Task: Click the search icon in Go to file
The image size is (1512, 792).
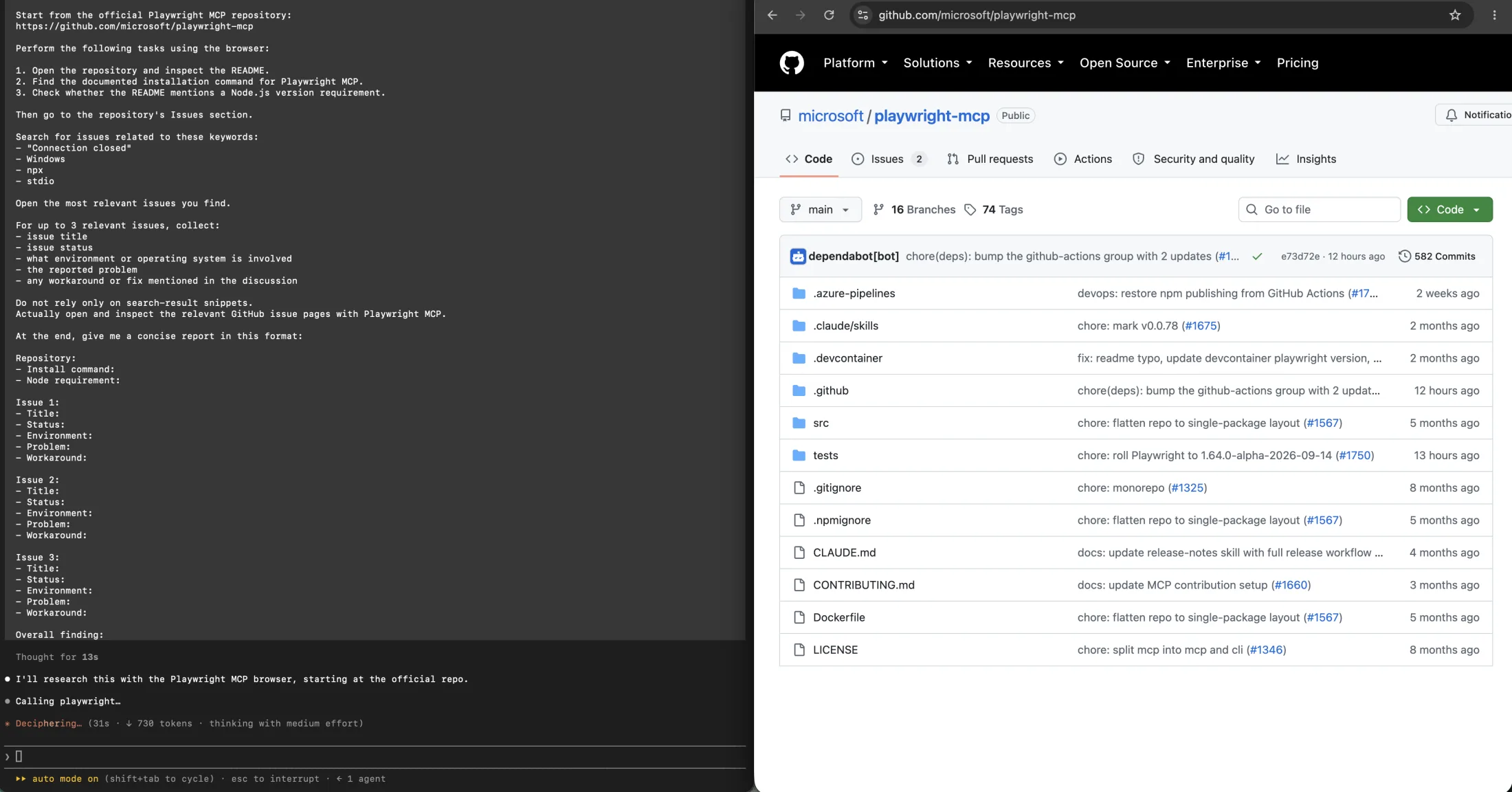Action: 1252,210
